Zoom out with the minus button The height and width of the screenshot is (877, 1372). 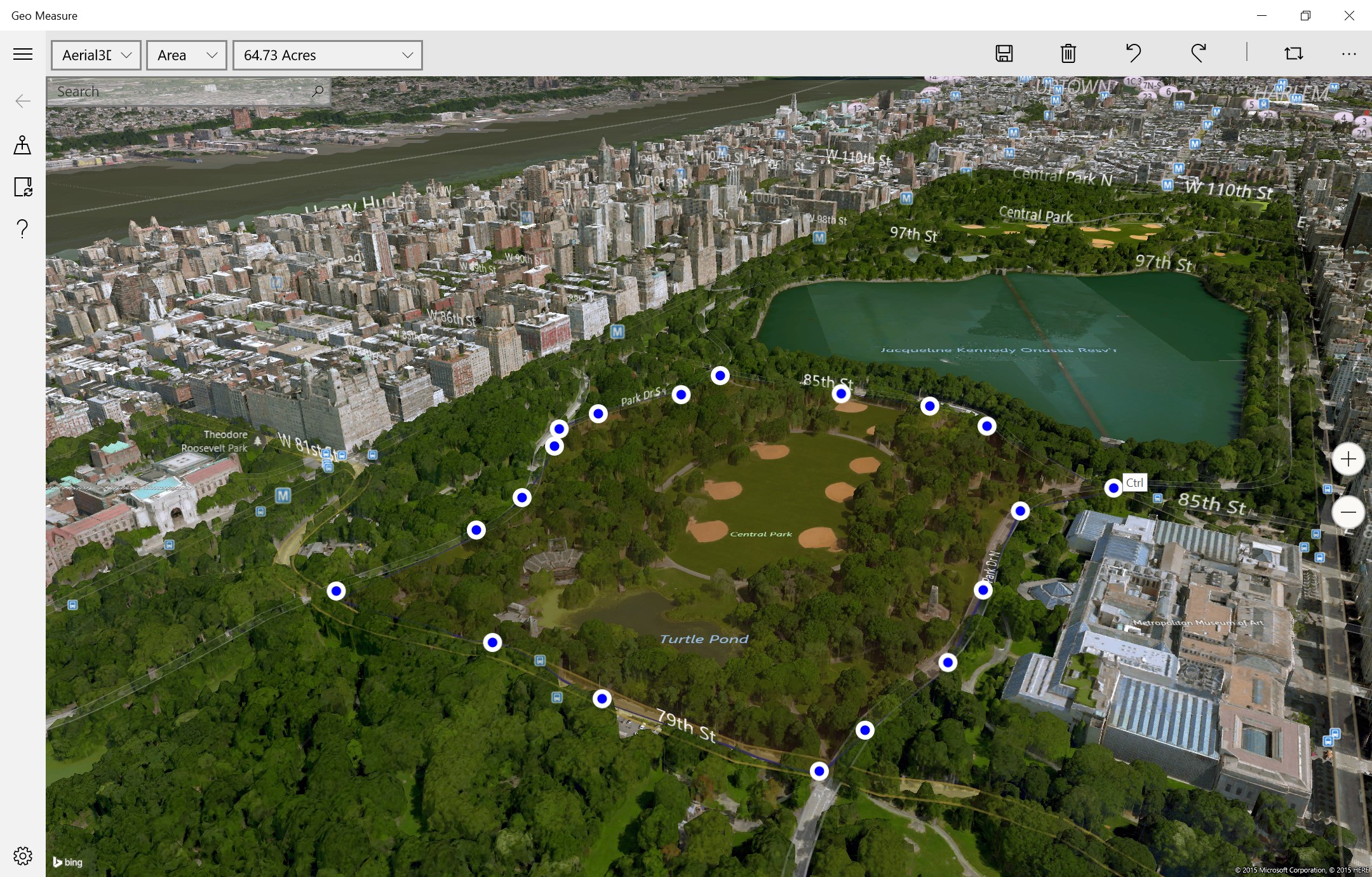coord(1348,512)
